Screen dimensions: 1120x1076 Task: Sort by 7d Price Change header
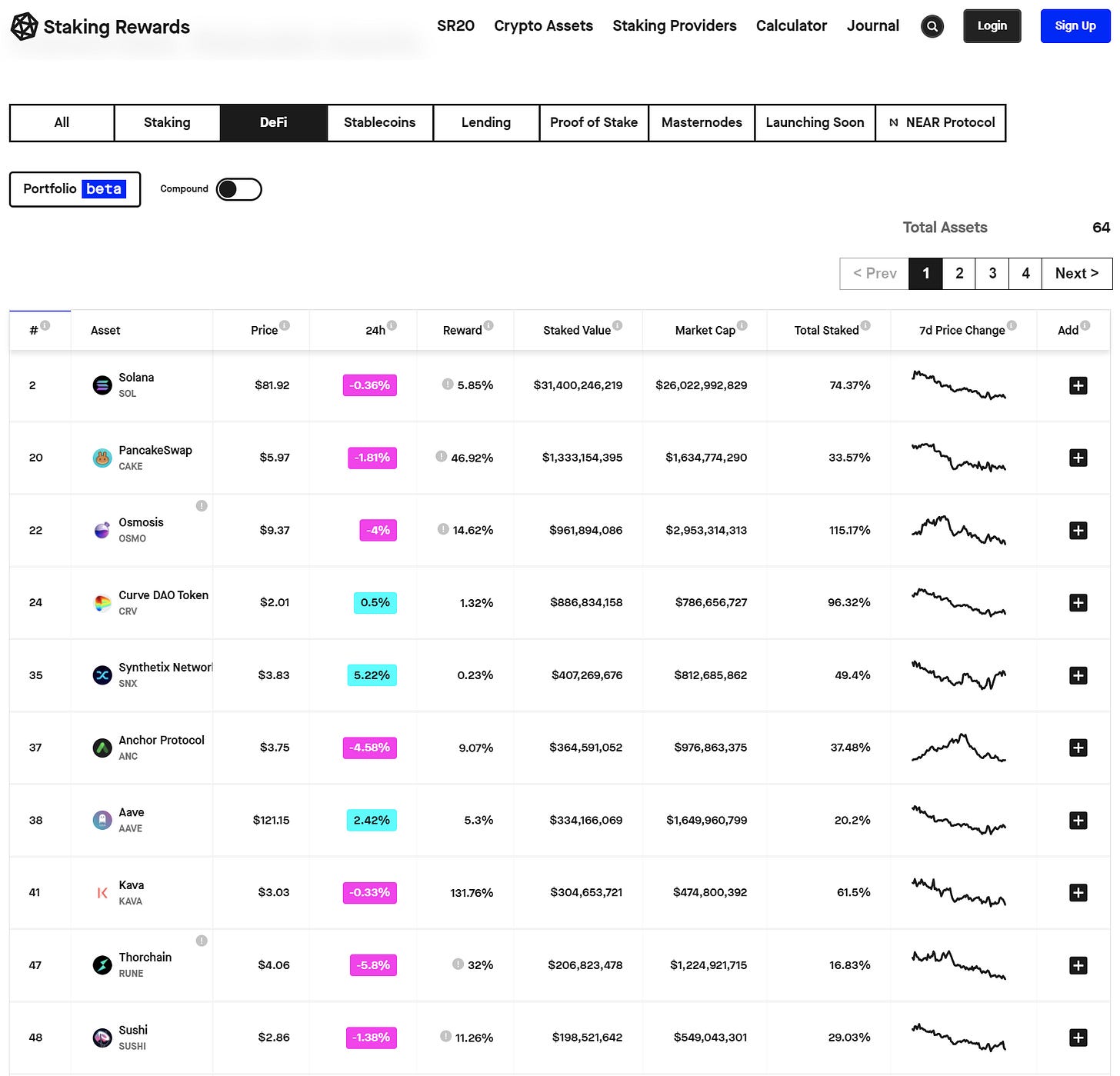pos(962,331)
